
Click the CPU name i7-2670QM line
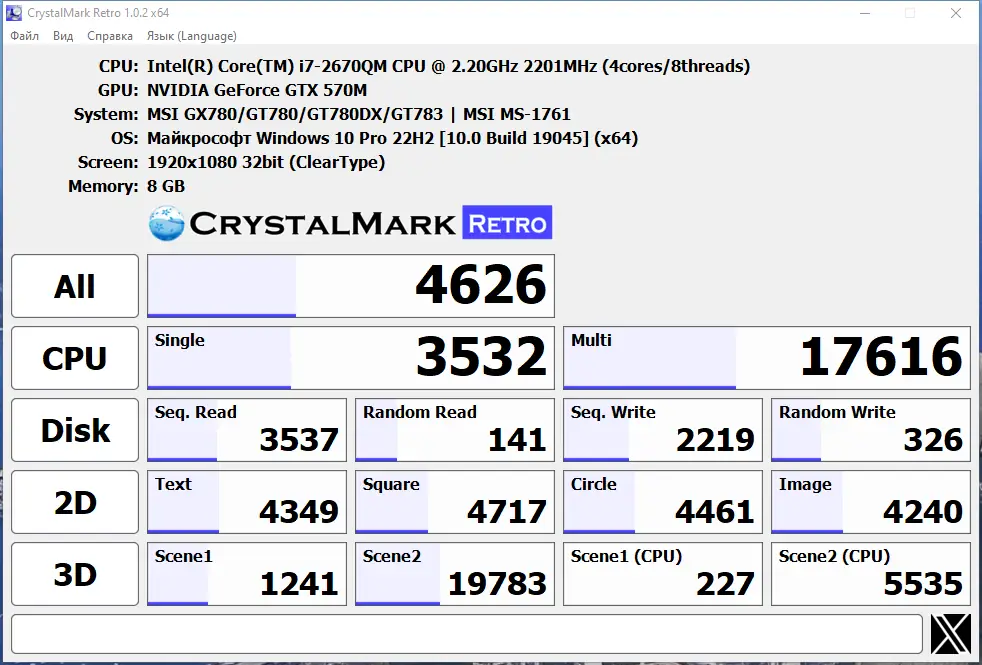[x=448, y=66]
